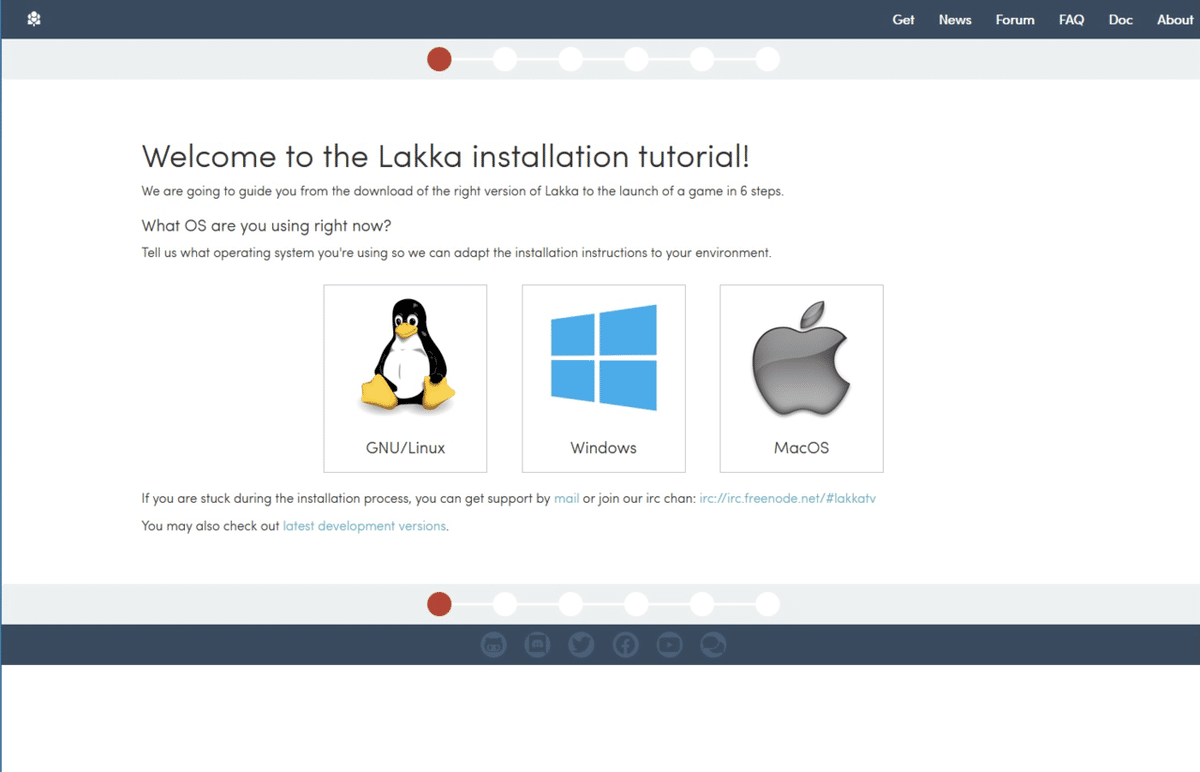Open the Discord icon in the footer
This screenshot has height=772, width=1200.
tap(538, 645)
